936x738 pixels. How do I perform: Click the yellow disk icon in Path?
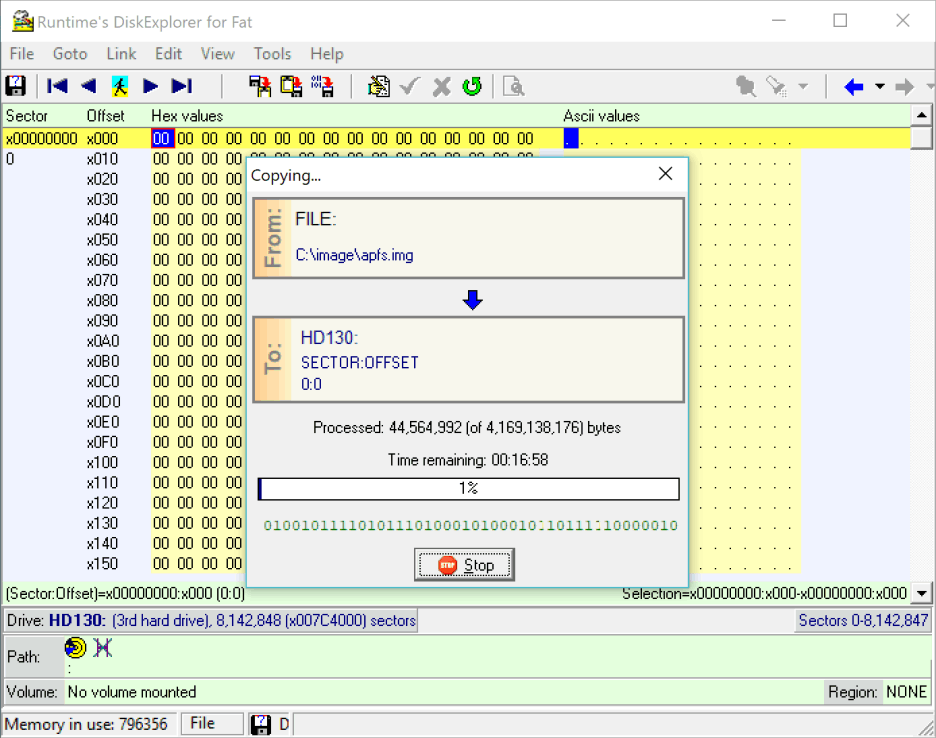tap(76, 649)
